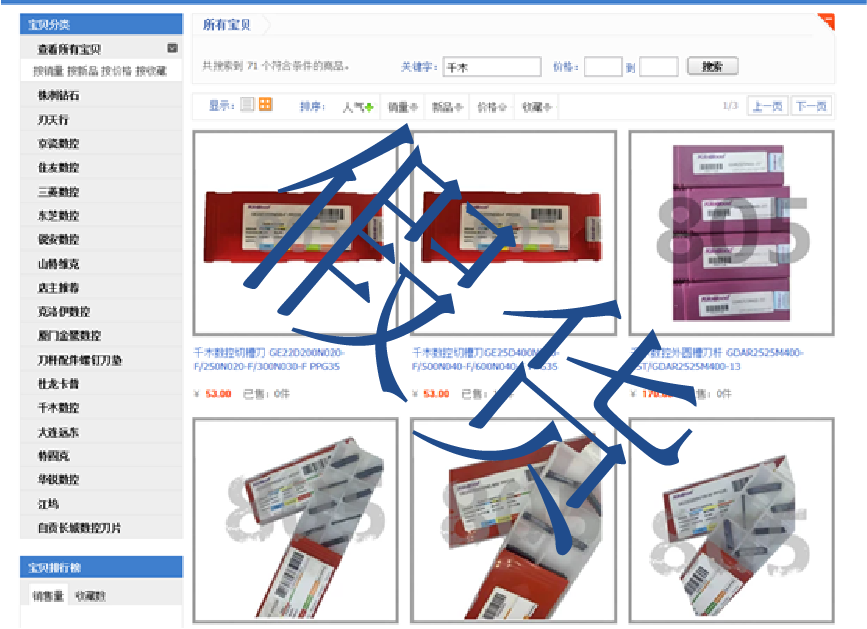Open the 店主推荐 category
The width and height of the screenshot is (867, 629).
click(x=58, y=287)
